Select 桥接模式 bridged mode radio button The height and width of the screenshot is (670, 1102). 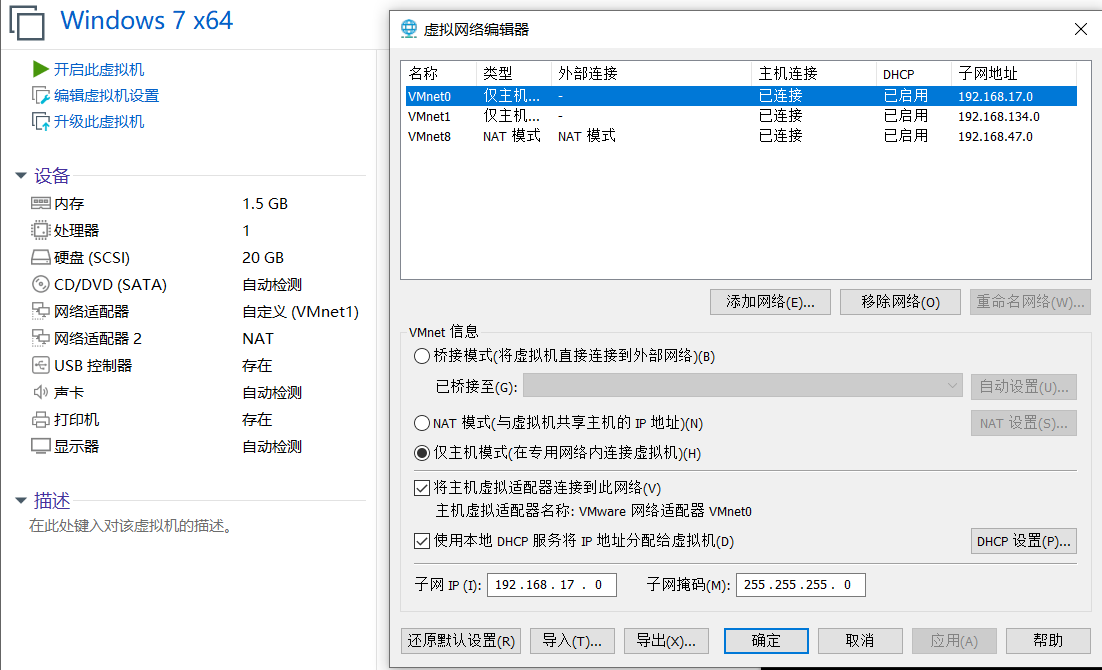coord(422,356)
